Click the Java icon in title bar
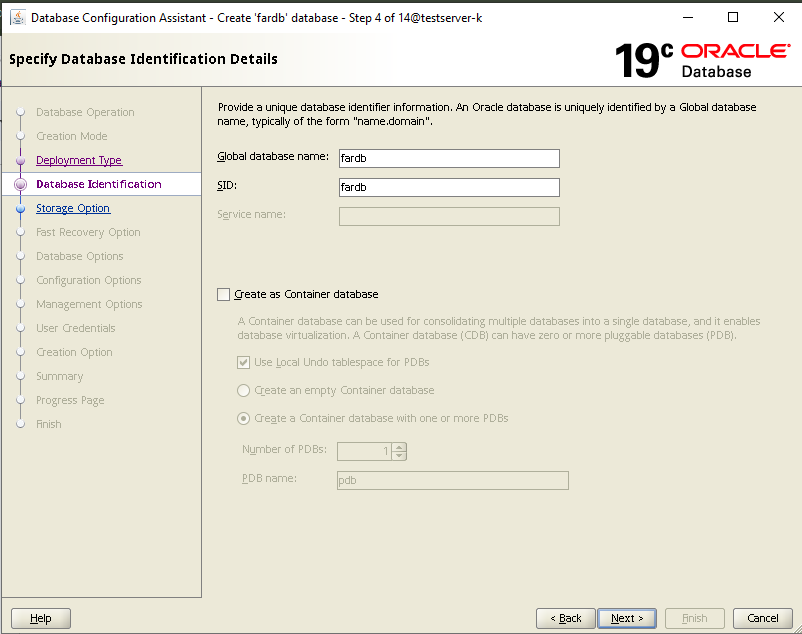This screenshot has width=802, height=634. click(18, 17)
